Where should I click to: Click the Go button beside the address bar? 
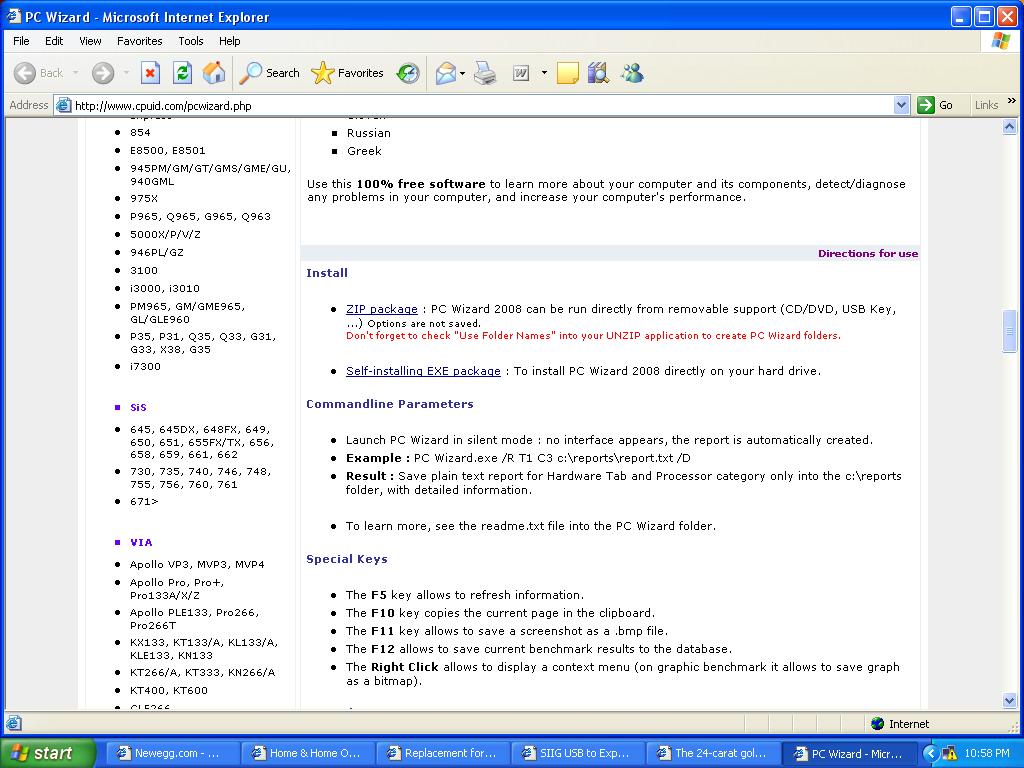pos(935,105)
